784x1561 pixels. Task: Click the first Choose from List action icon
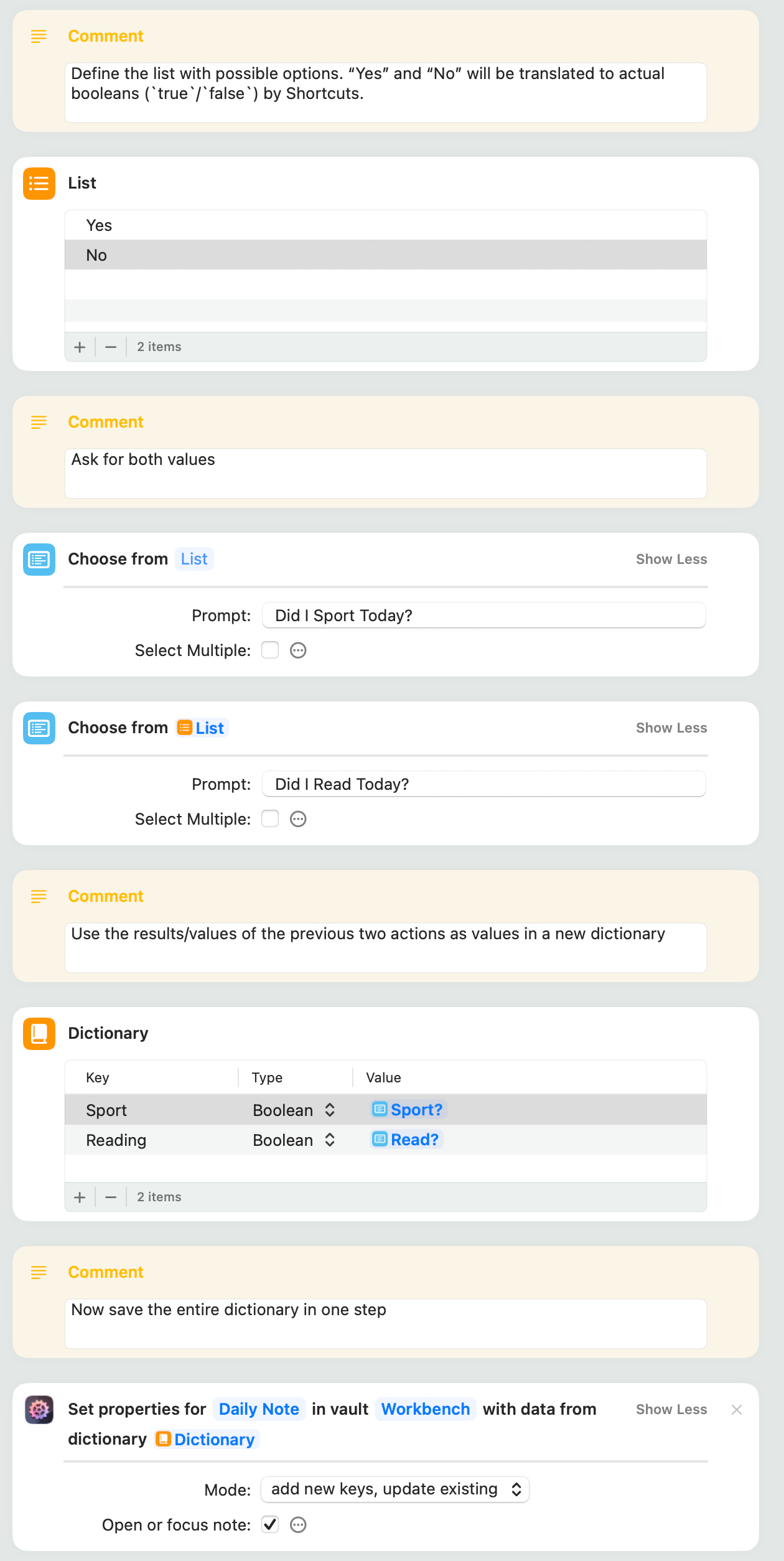(x=39, y=560)
